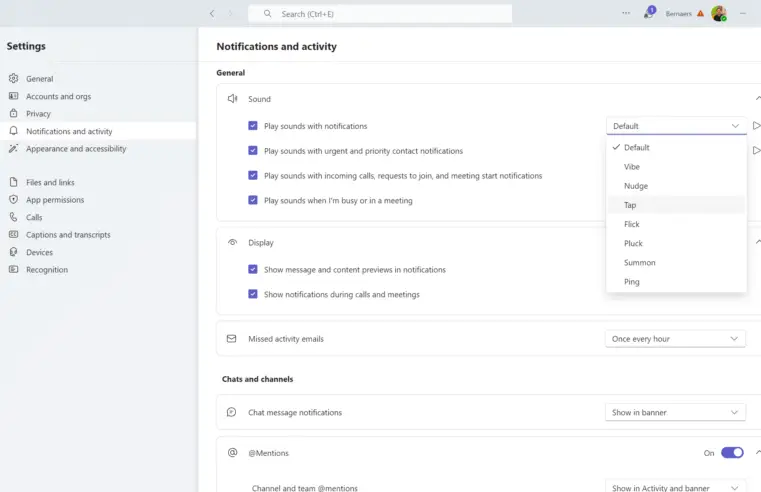Collapse the @Mentions section chevron
Screen dimensions: 761x492
click(x=758, y=452)
